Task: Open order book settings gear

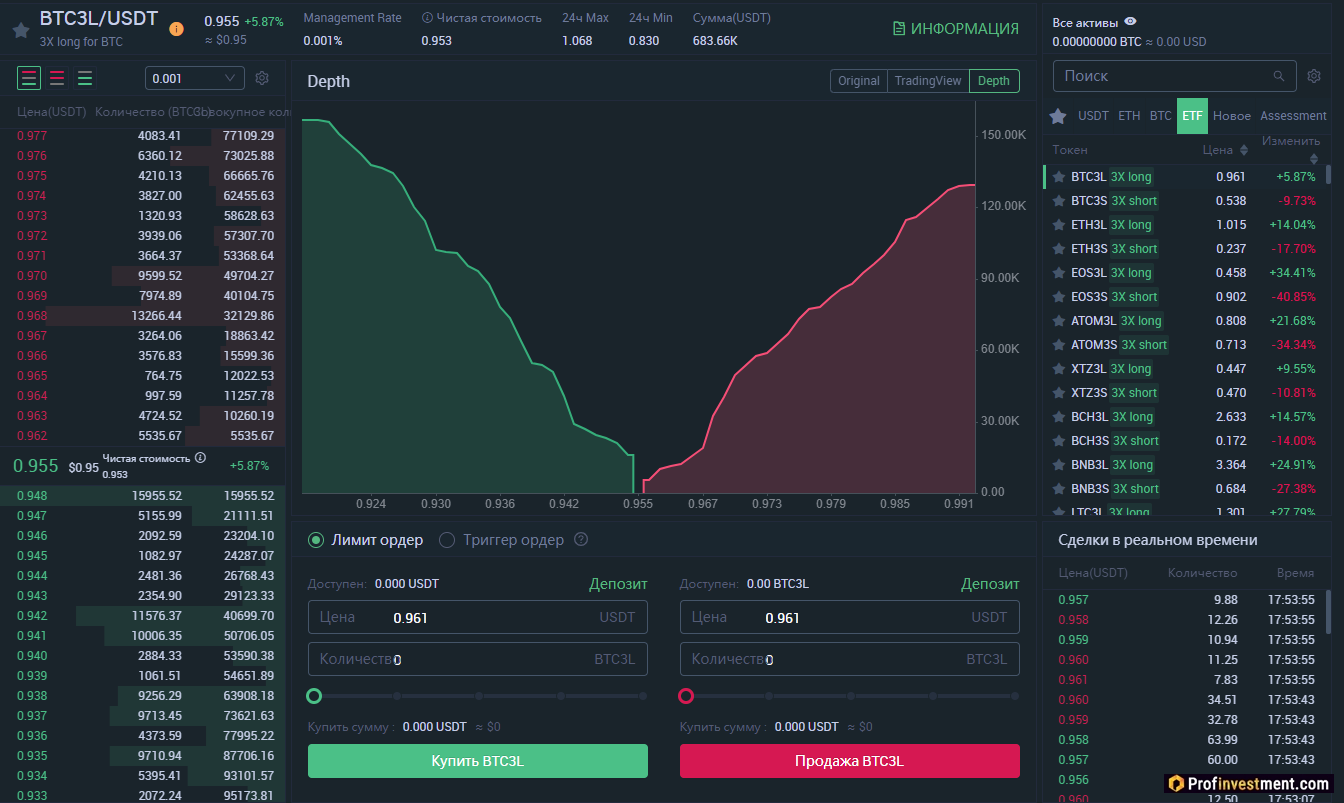Action: tap(262, 78)
